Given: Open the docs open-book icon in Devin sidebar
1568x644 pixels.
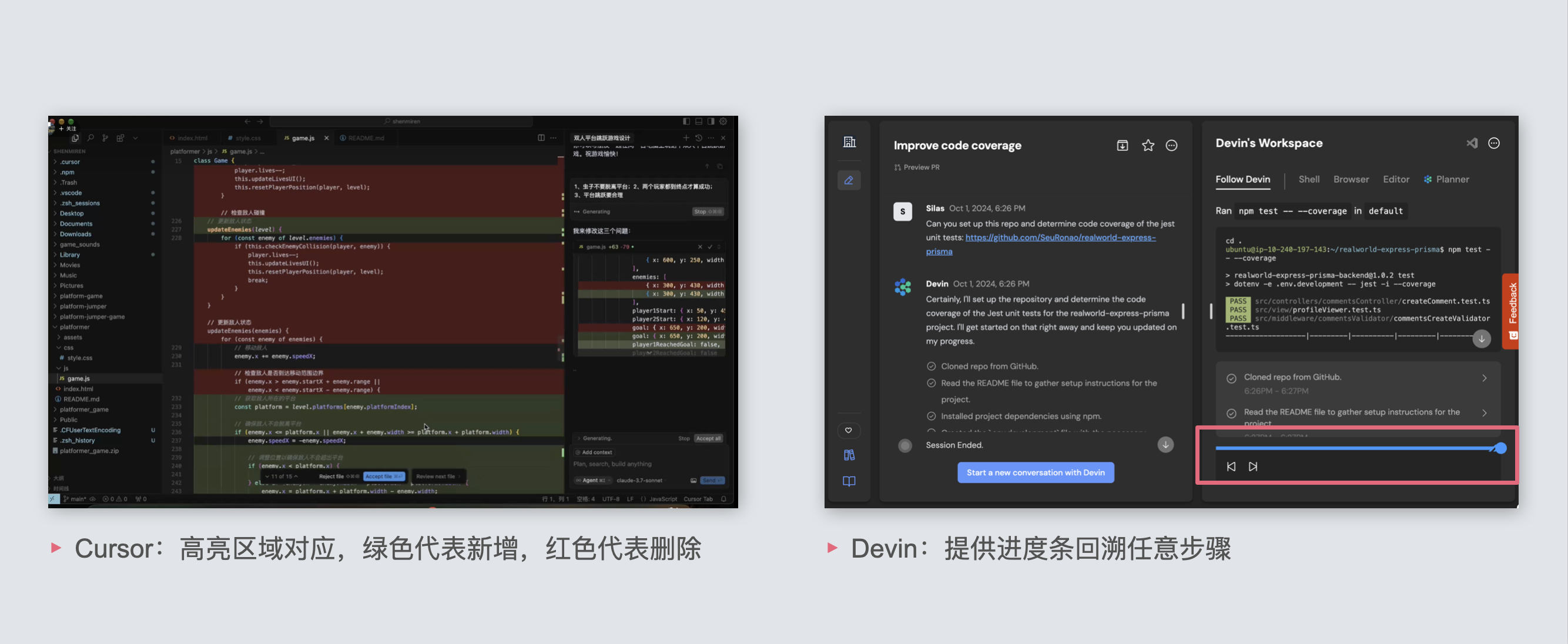Looking at the screenshot, I should pyautogui.click(x=849, y=481).
